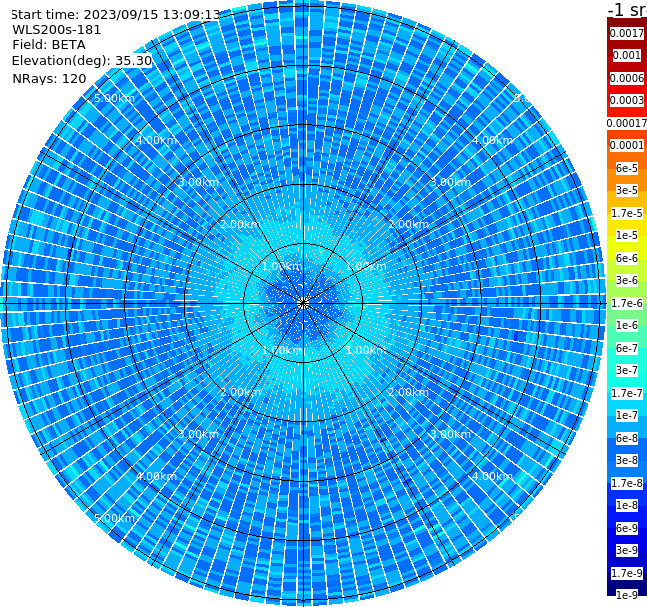Image resolution: width=647 pixels, height=607 pixels.
Task: Select the lower-right 1.00km ring label
Action: coord(366,350)
